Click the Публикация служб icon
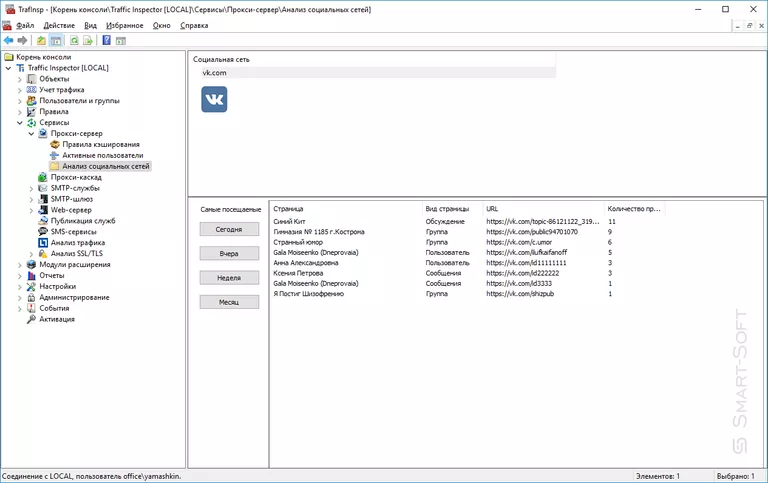The image size is (768, 483). (x=43, y=220)
